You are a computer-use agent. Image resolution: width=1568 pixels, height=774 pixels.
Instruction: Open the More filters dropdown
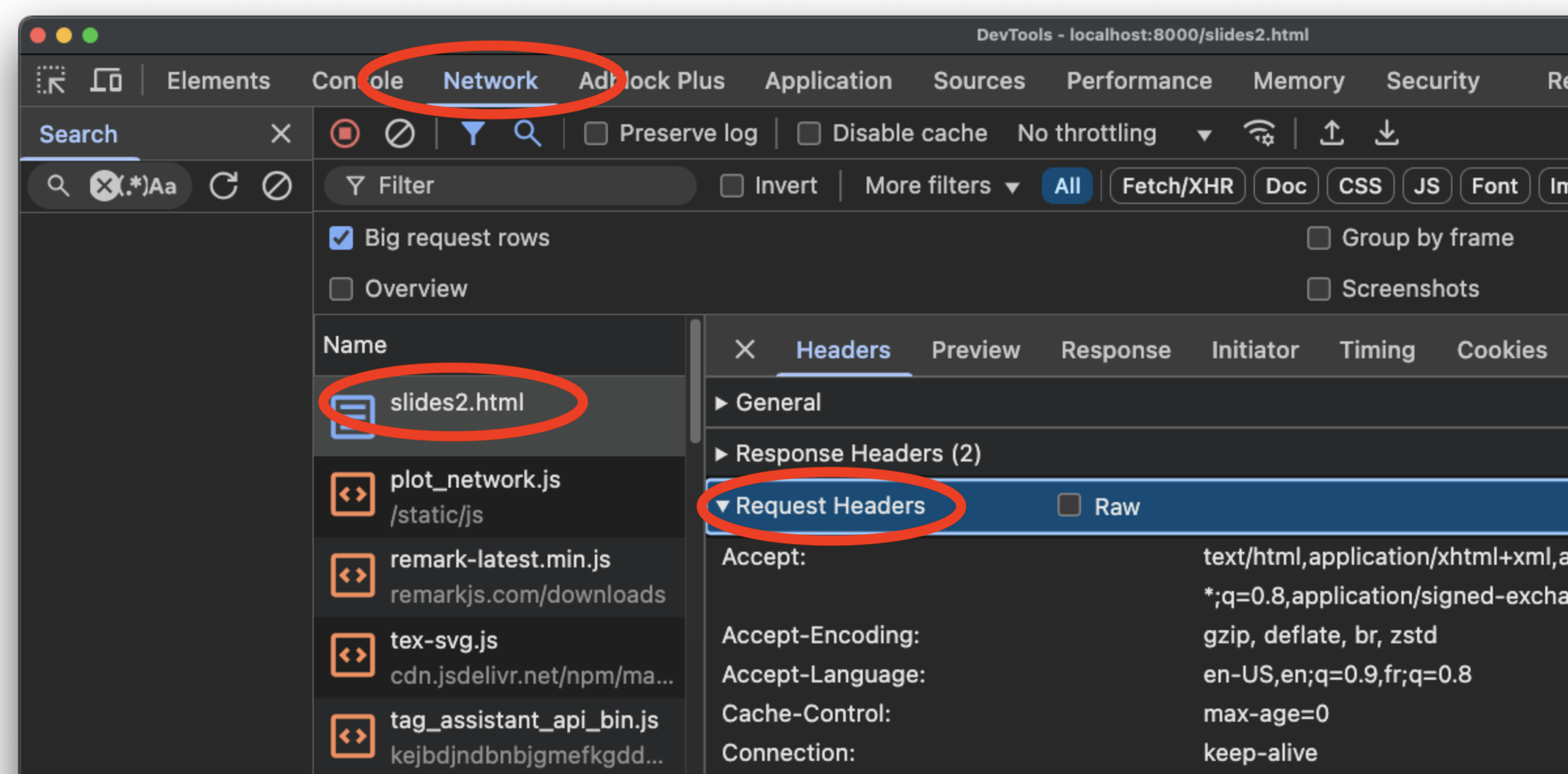(941, 186)
